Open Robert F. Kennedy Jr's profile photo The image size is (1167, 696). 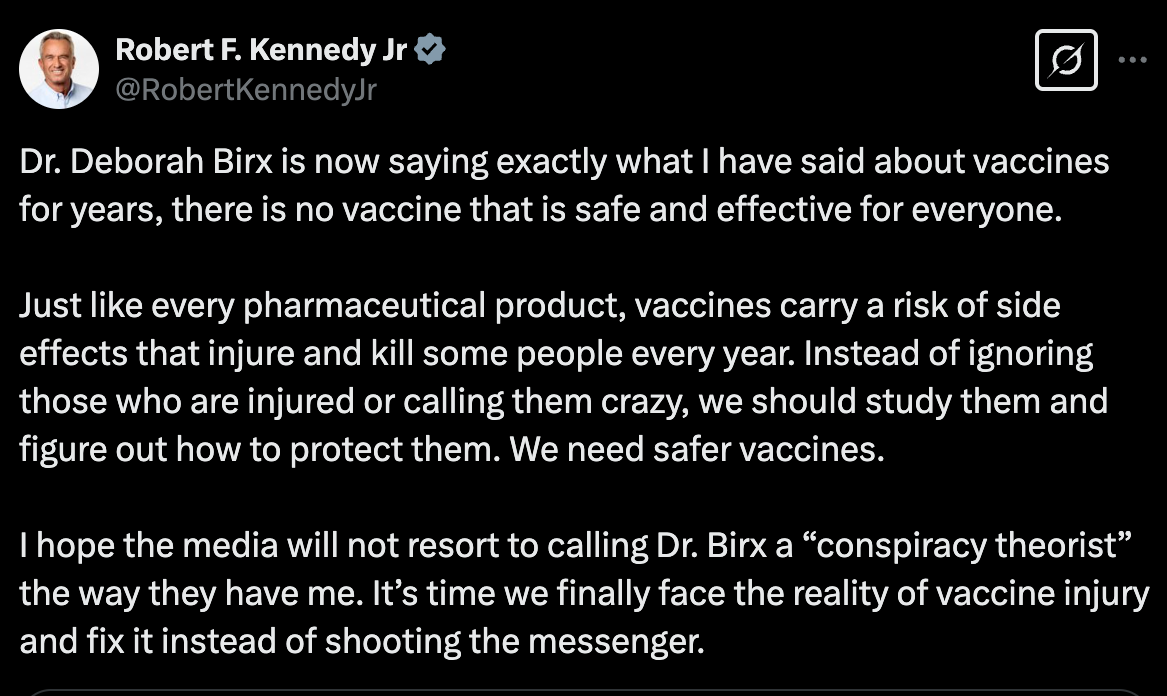coord(59,69)
